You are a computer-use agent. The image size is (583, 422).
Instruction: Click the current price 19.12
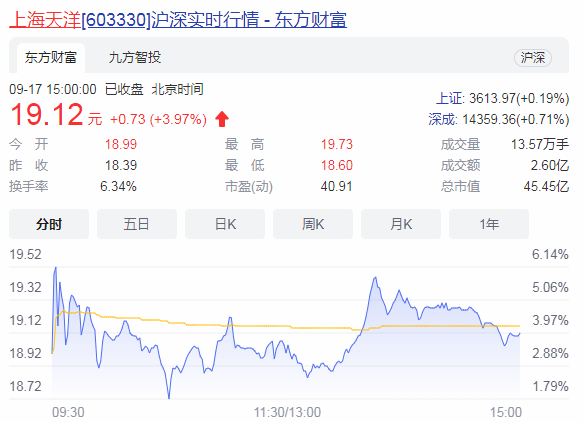point(46,115)
